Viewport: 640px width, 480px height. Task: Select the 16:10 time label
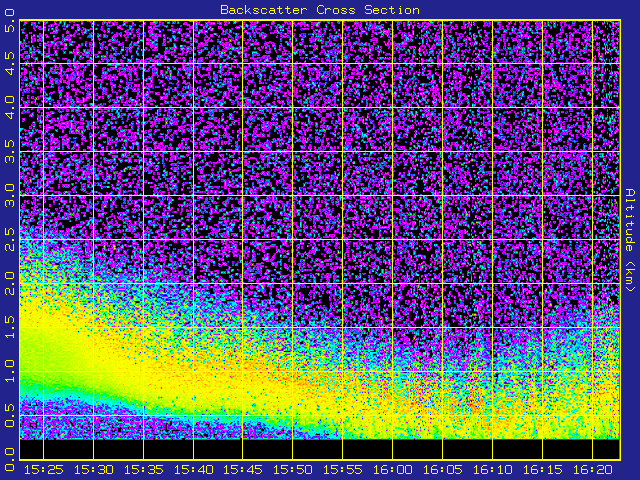pyautogui.click(x=492, y=470)
